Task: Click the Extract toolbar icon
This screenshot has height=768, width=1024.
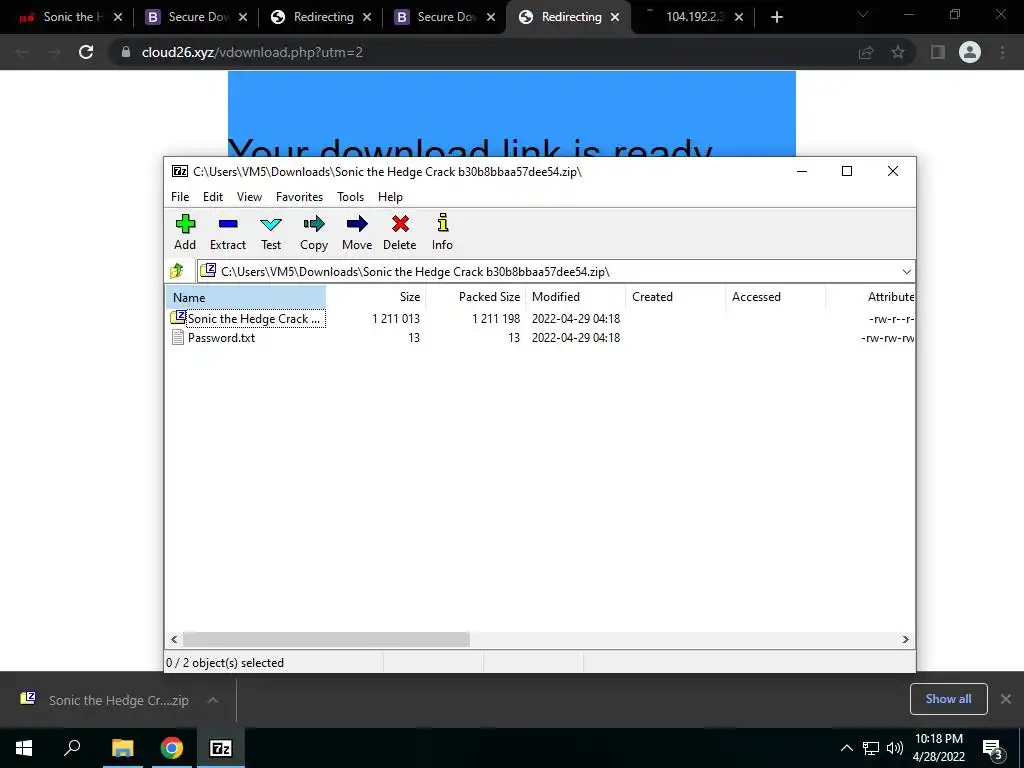Action: pos(228,232)
